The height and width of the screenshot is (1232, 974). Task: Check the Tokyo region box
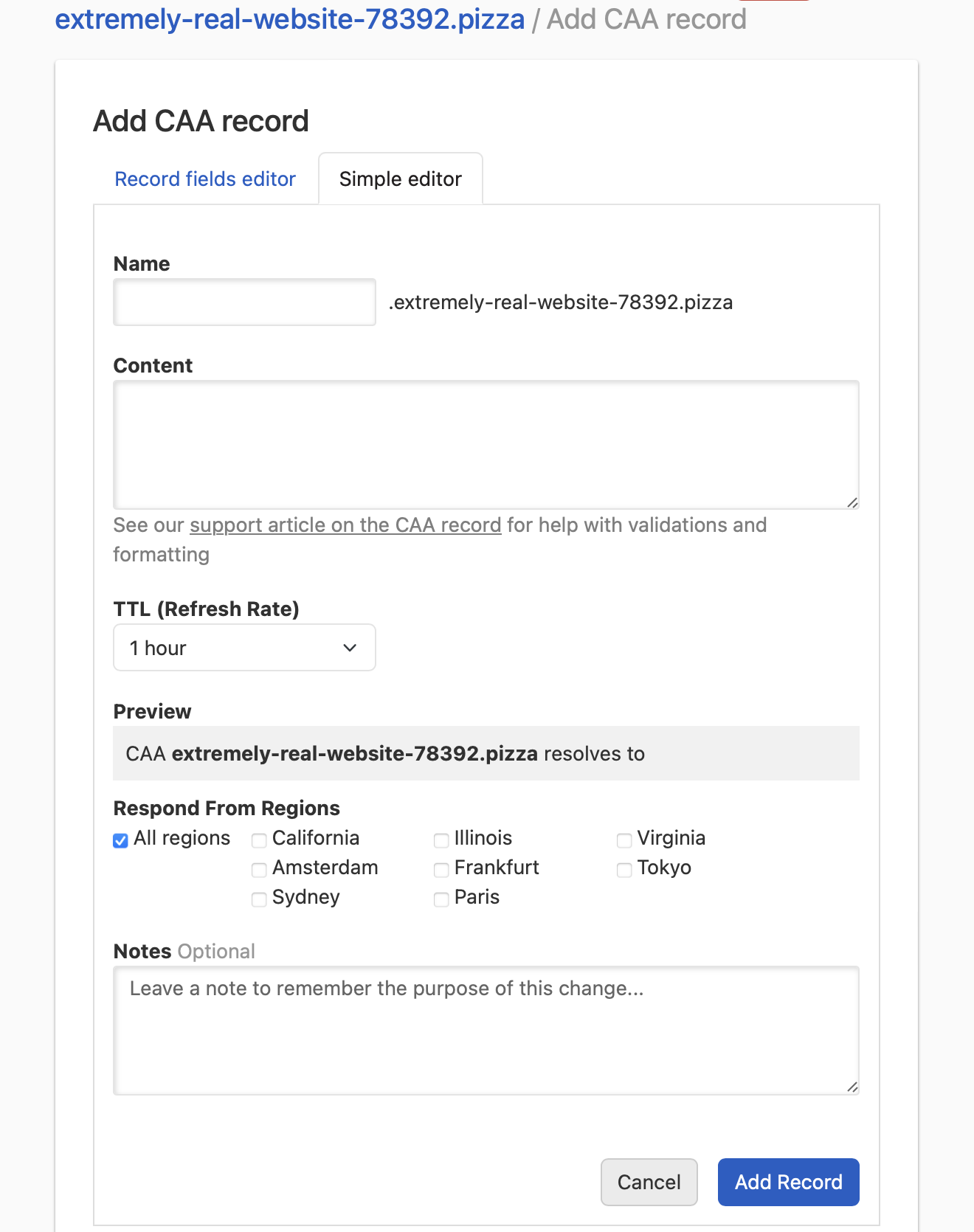pyautogui.click(x=624, y=870)
